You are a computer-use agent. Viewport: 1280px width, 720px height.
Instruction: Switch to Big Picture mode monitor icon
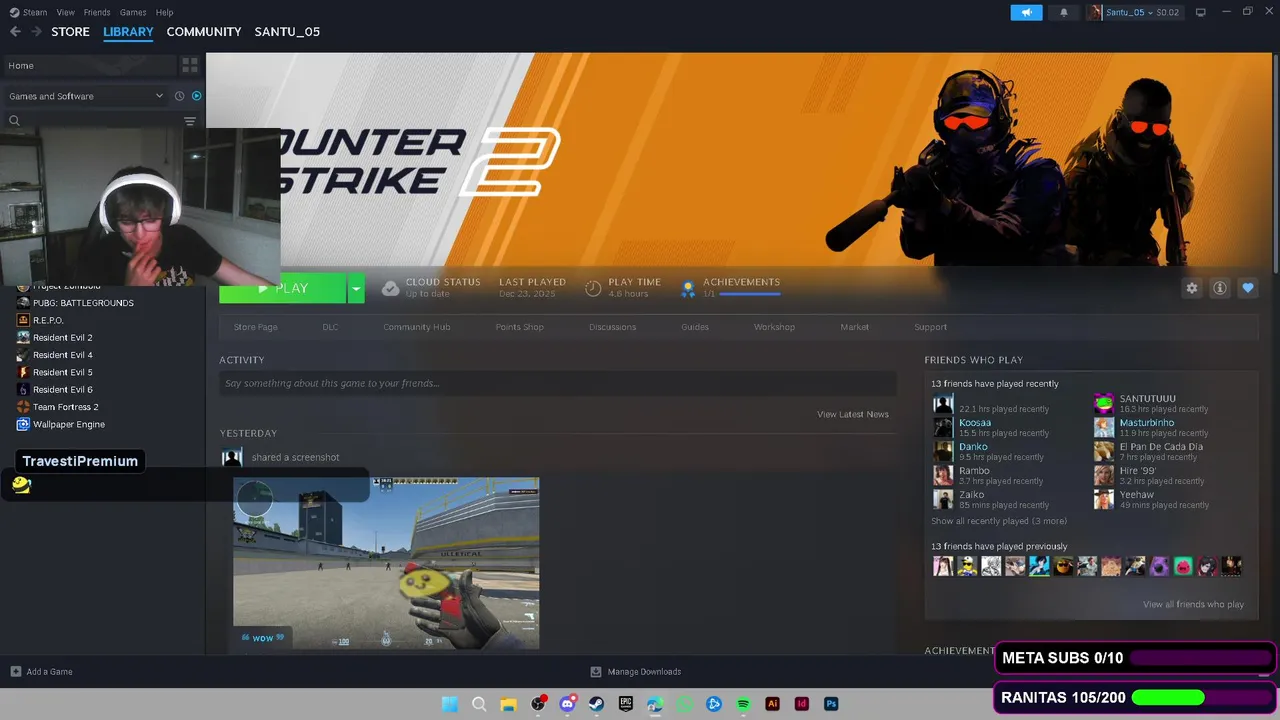[x=1201, y=12]
